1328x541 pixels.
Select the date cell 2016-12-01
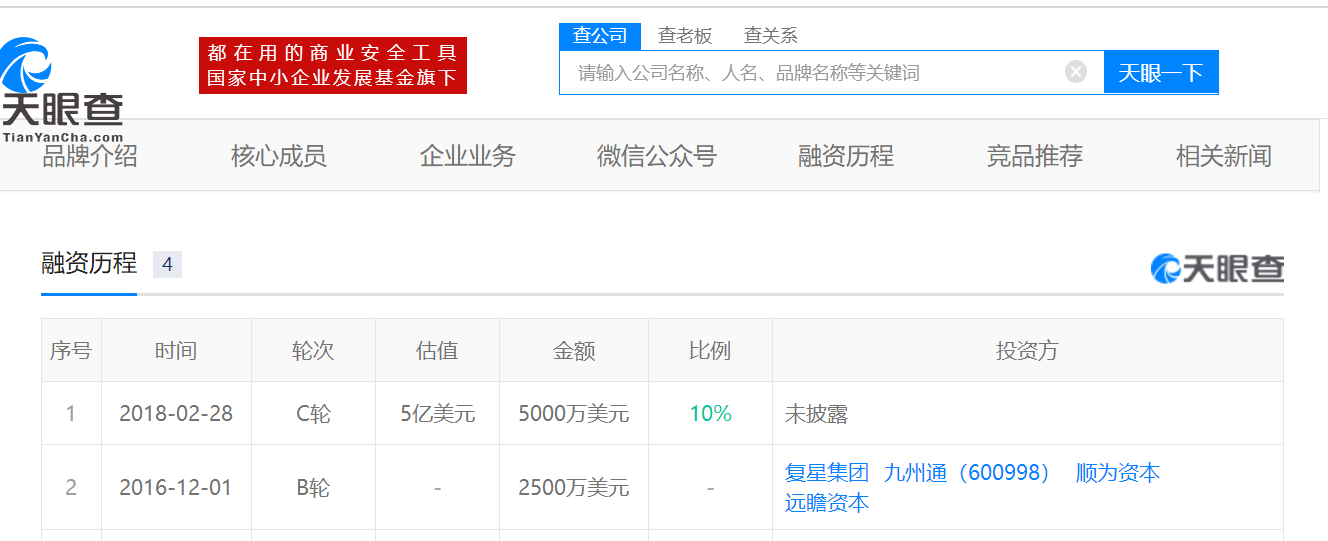click(x=176, y=487)
